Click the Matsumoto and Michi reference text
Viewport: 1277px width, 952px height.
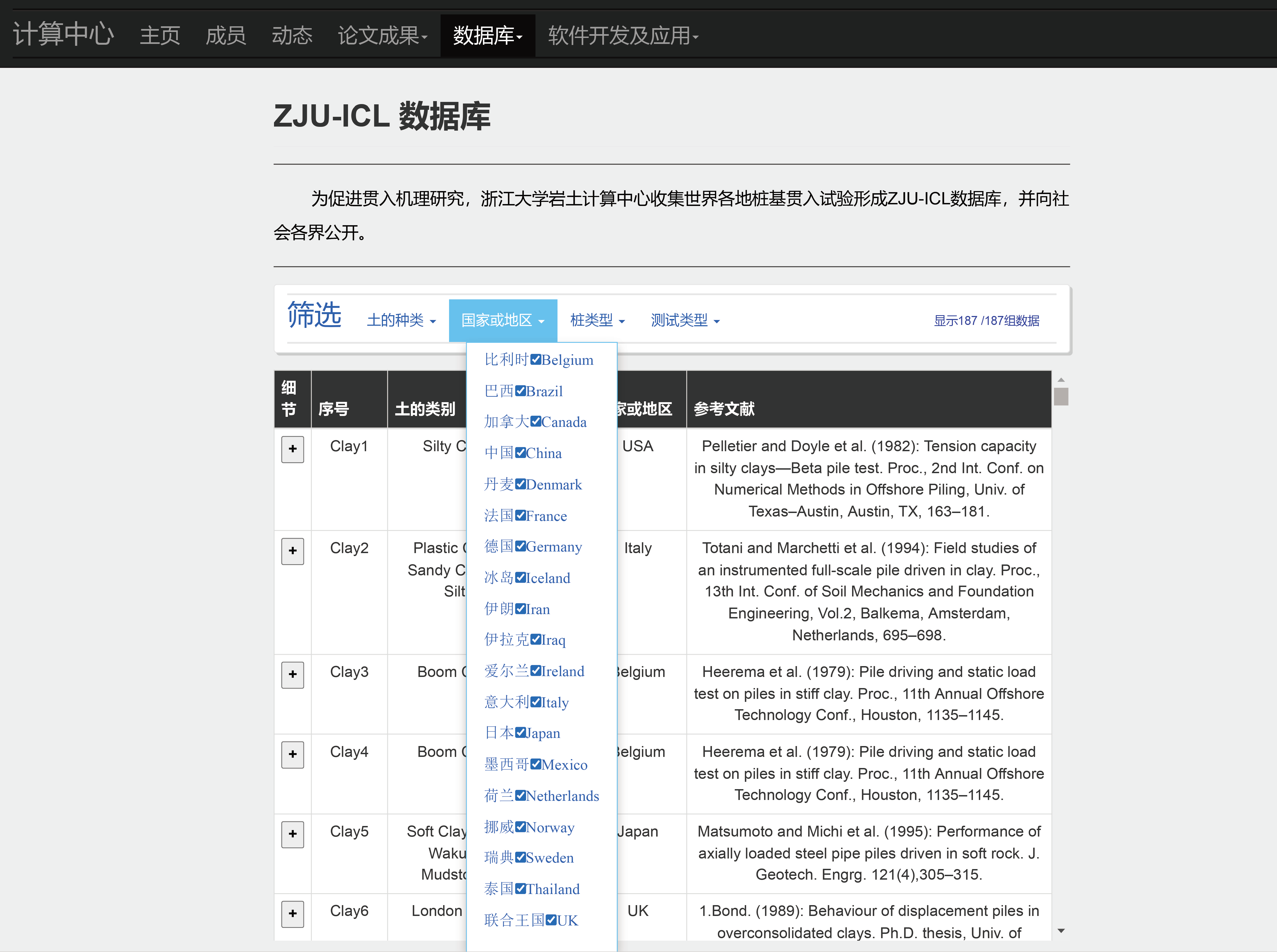pos(869,853)
